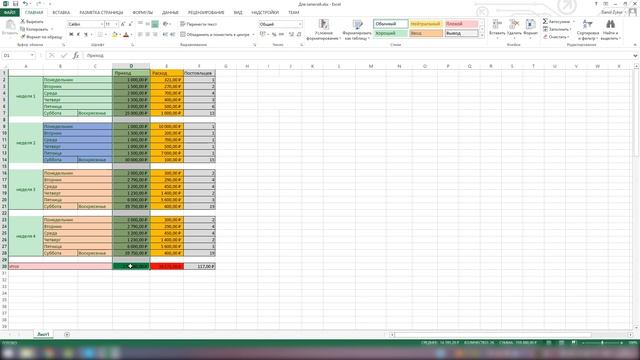Switch to the ВИД tab
The height and width of the screenshot is (360, 640).
pos(238,12)
